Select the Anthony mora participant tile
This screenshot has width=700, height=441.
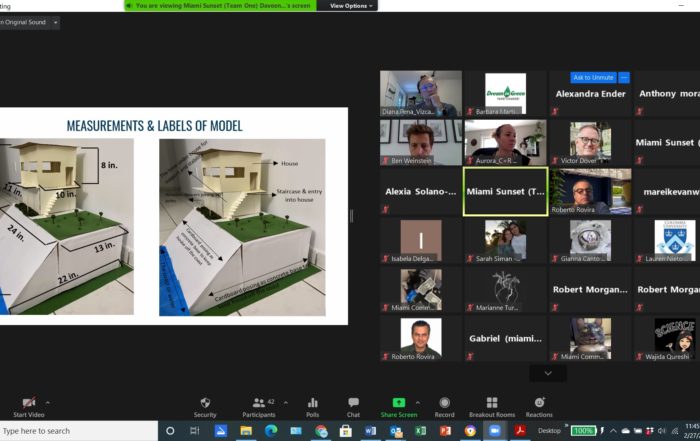667,94
